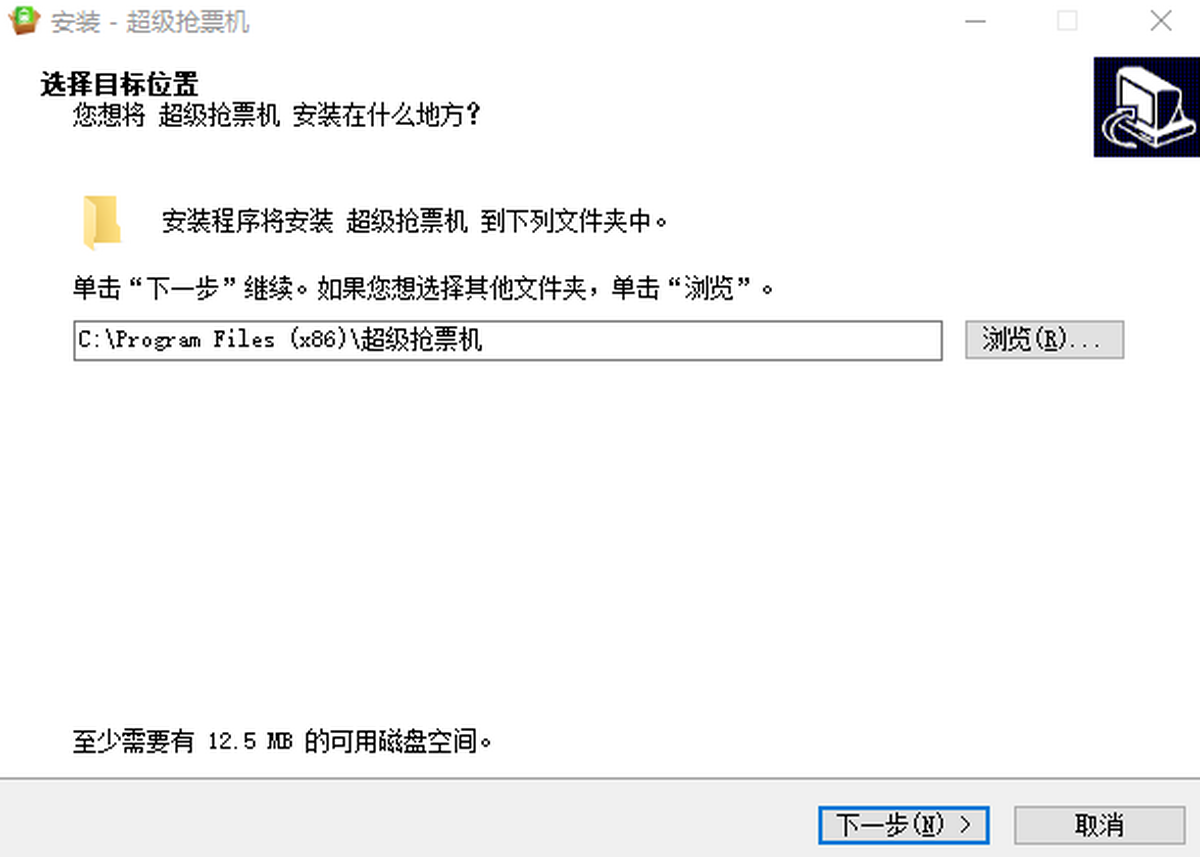The height and width of the screenshot is (857, 1200).
Task: Cancel setup with the 取消 button
Action: pos(1100,825)
